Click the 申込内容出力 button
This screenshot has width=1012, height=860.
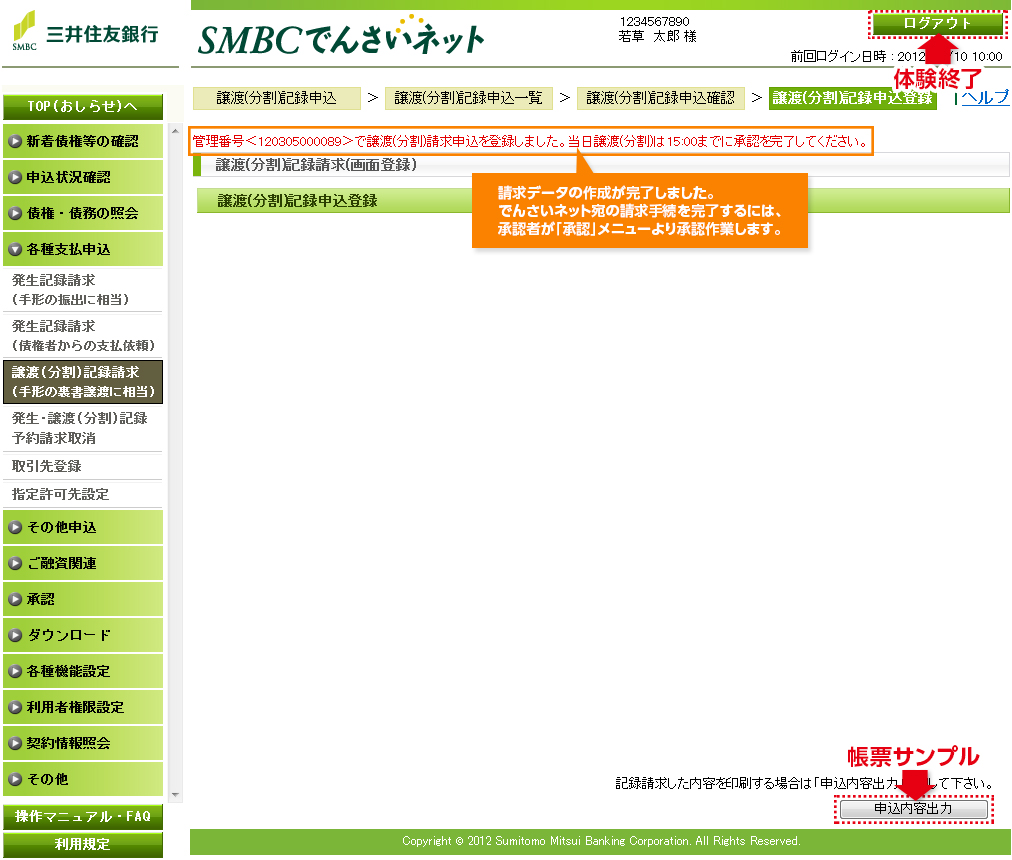coord(913,809)
